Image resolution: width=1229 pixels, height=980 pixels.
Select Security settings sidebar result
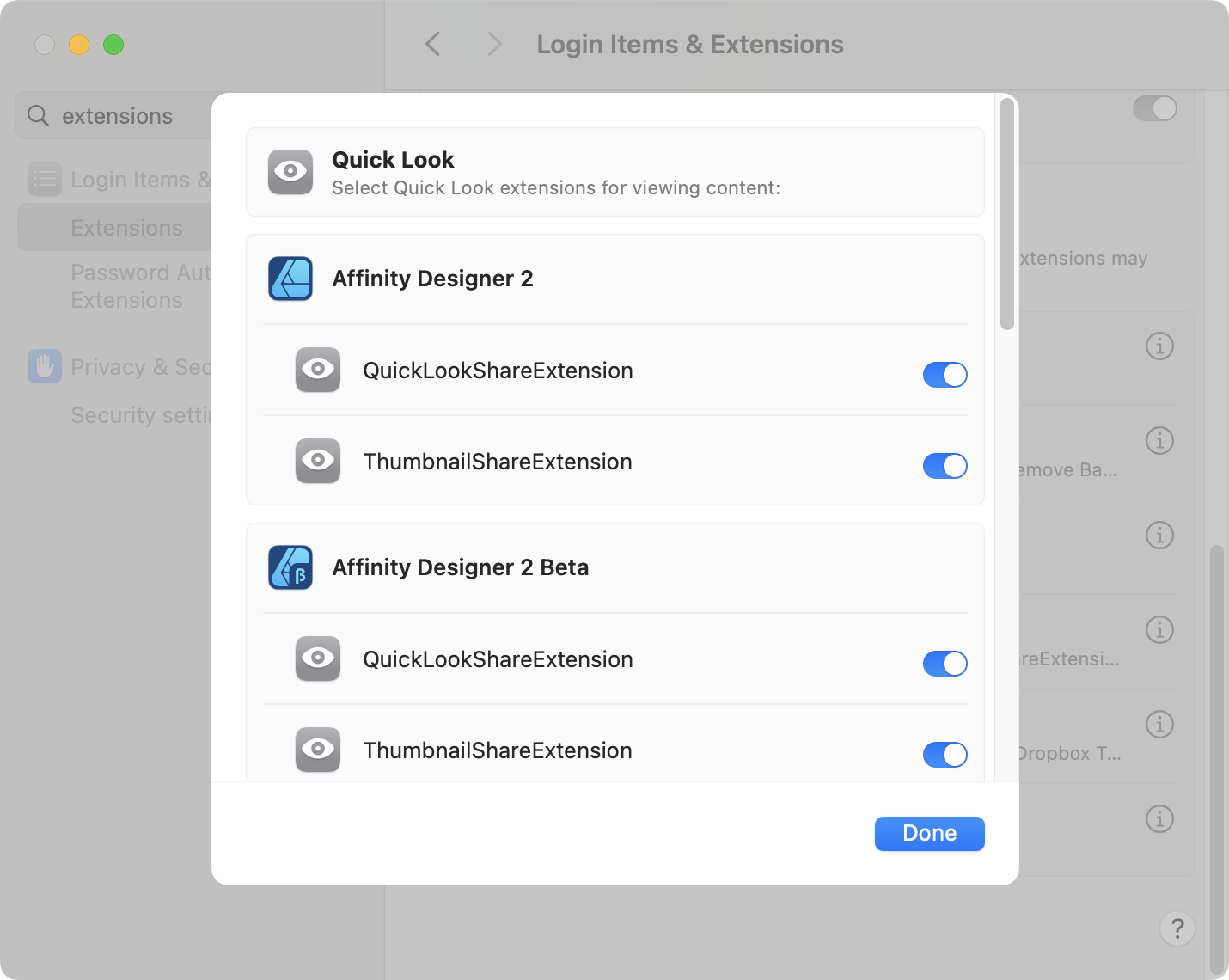141,415
